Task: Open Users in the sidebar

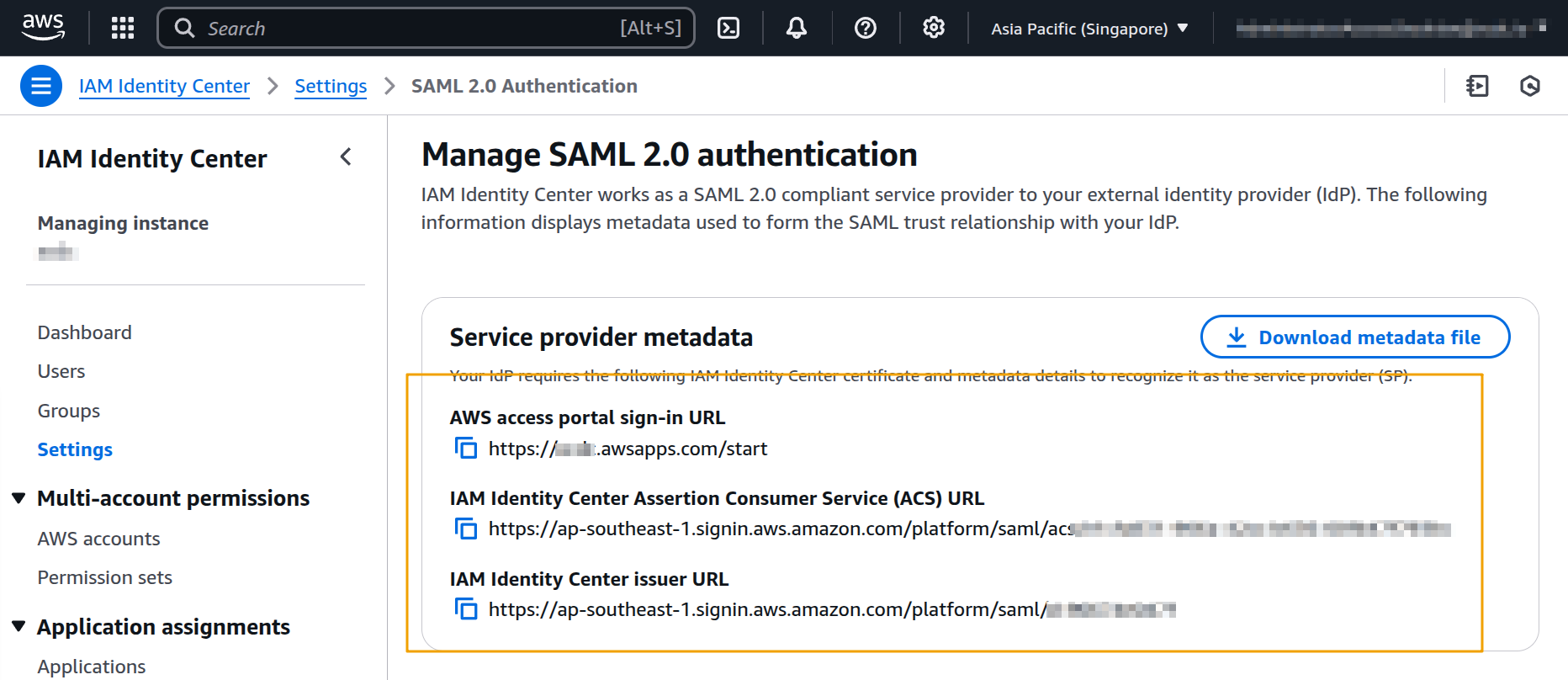Action: click(61, 371)
